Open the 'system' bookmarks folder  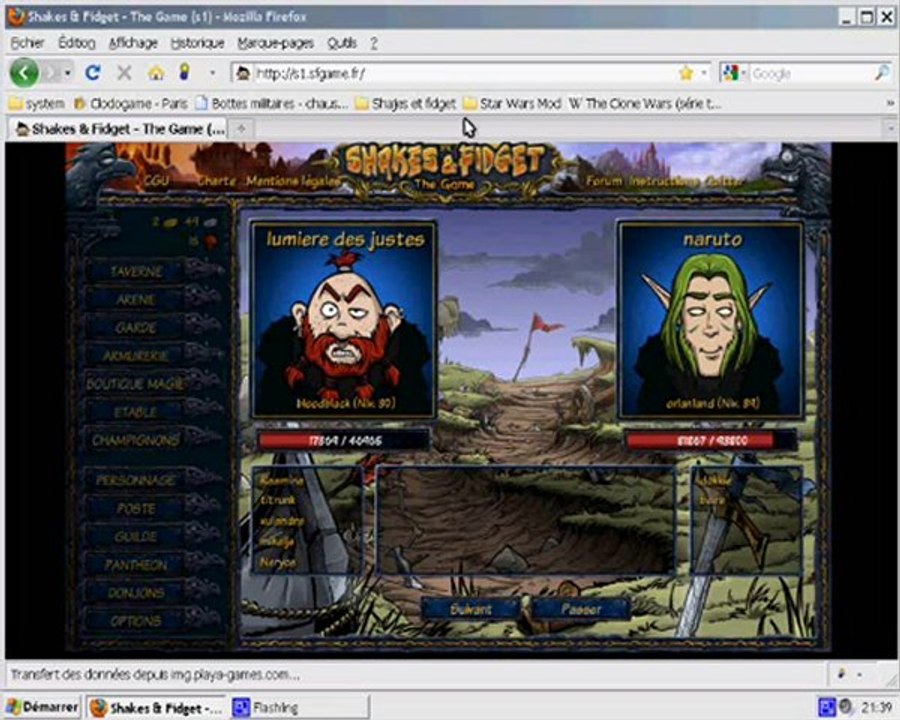tap(37, 104)
